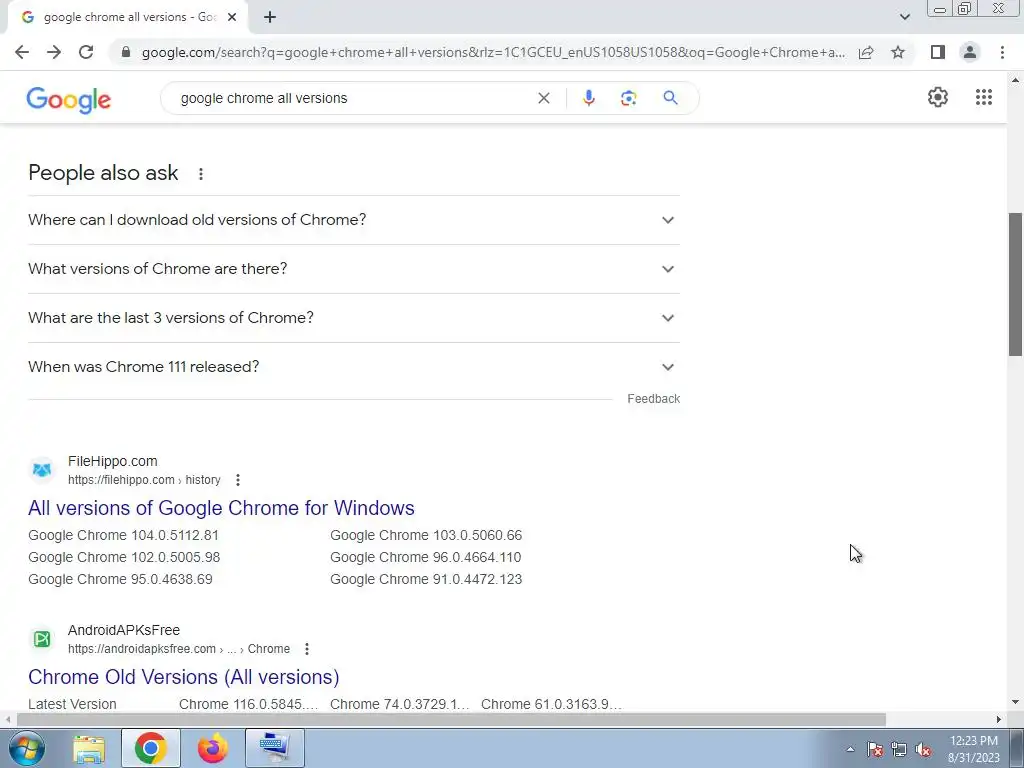Clear the search box with the X
1024x768 pixels.
click(x=543, y=98)
